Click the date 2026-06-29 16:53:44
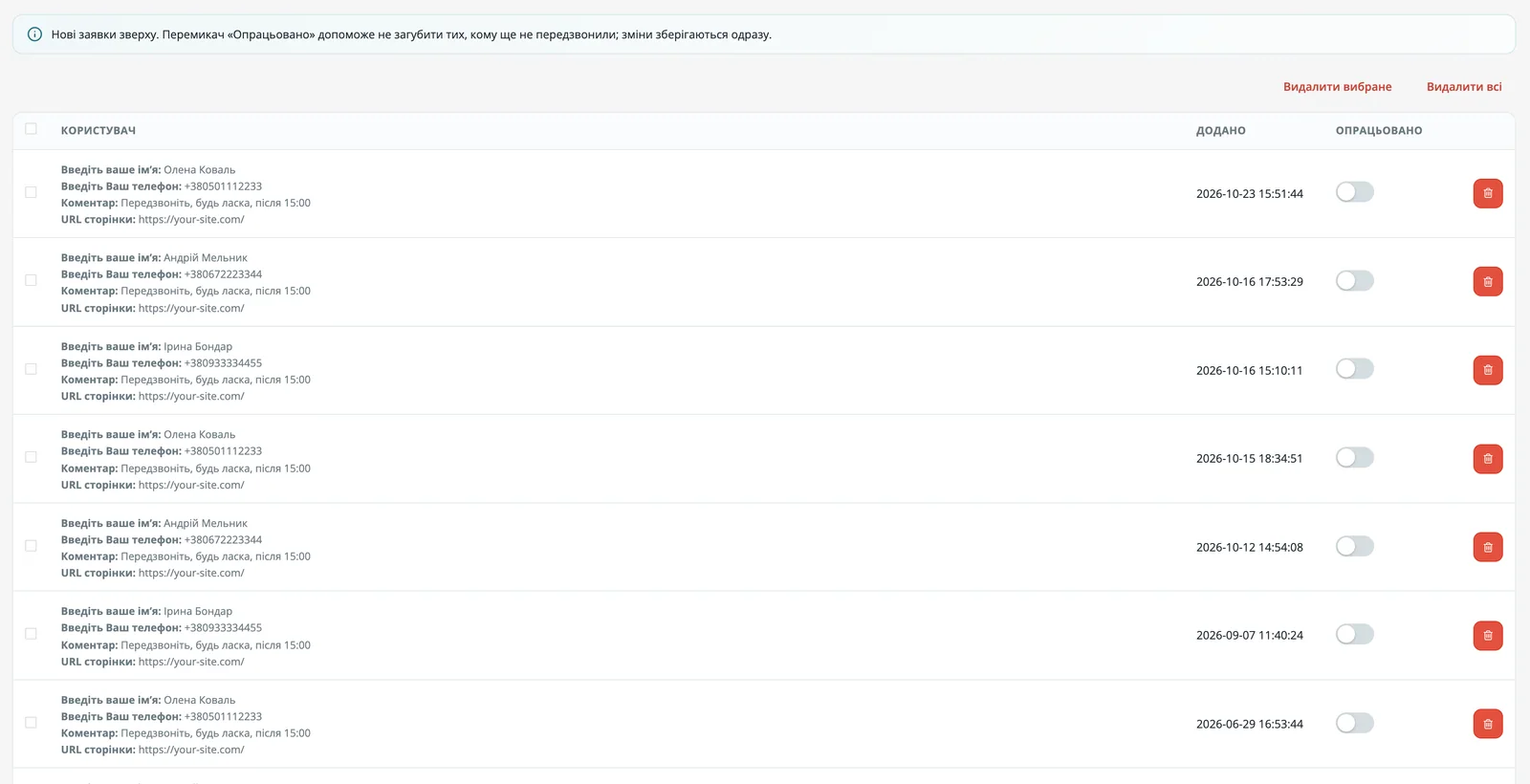 [x=1250, y=725]
